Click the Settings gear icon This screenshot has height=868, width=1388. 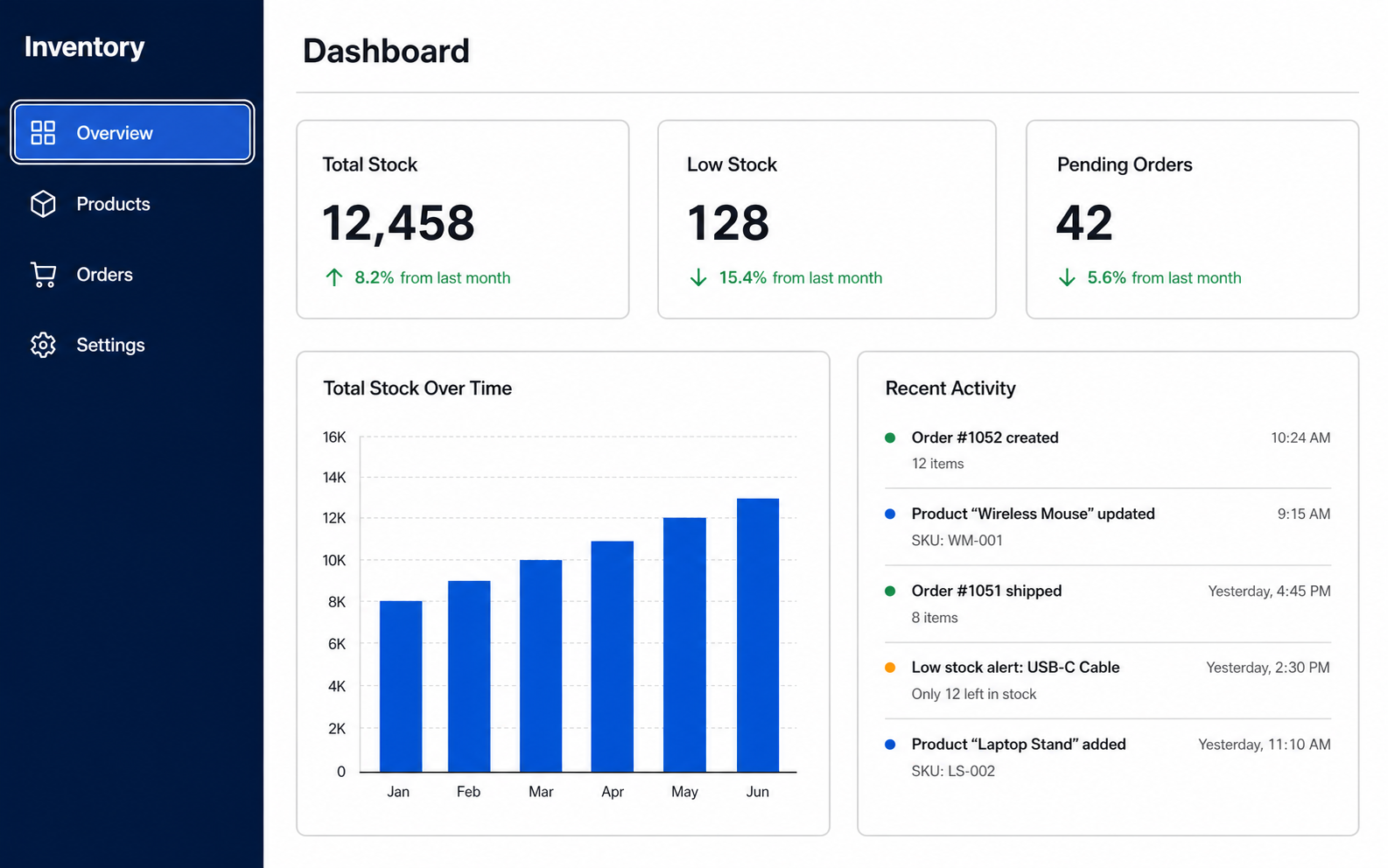coord(43,345)
